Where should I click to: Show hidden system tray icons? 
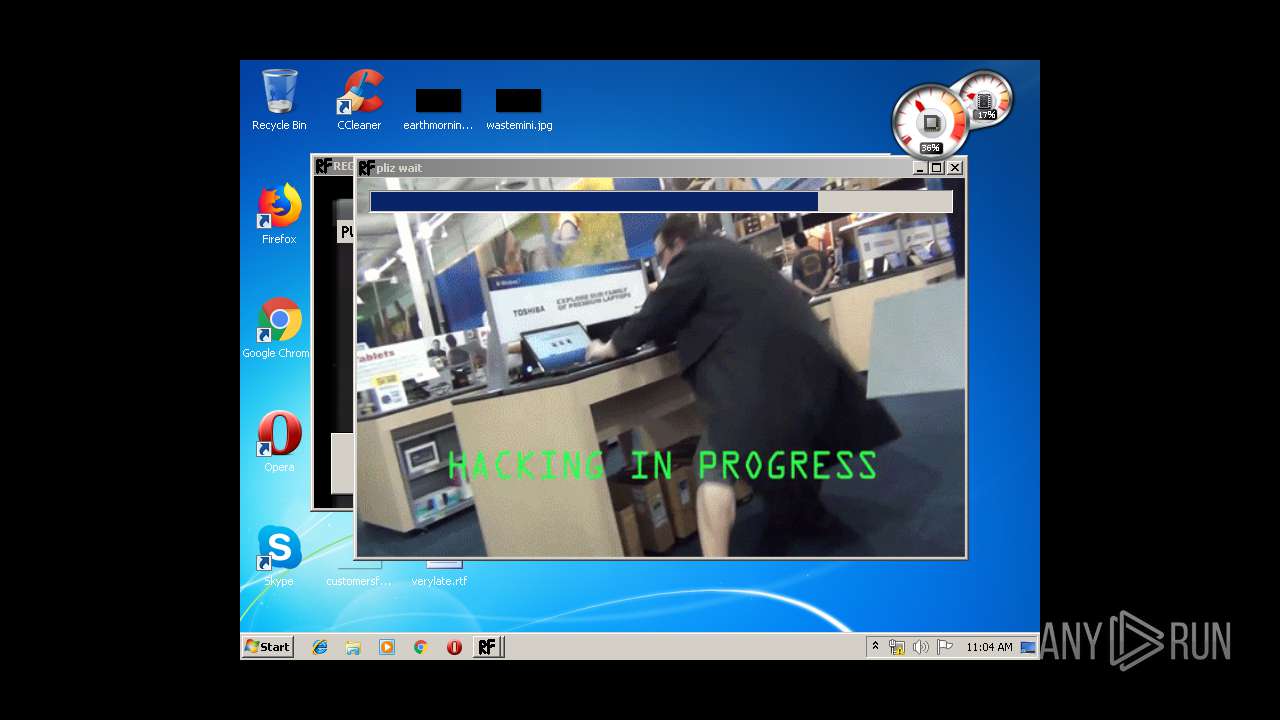pos(875,647)
